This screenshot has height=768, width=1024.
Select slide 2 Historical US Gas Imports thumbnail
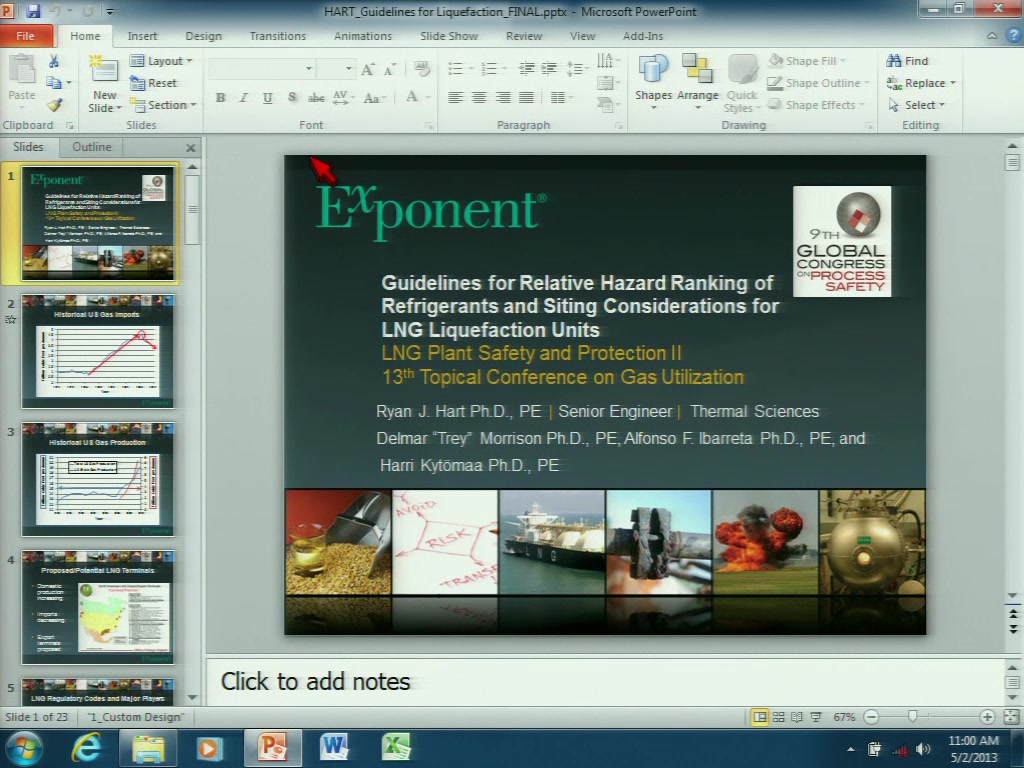98,351
